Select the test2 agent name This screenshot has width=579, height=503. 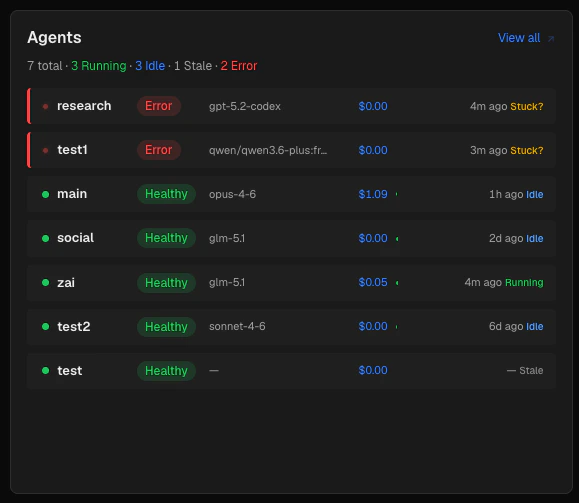pos(73,326)
